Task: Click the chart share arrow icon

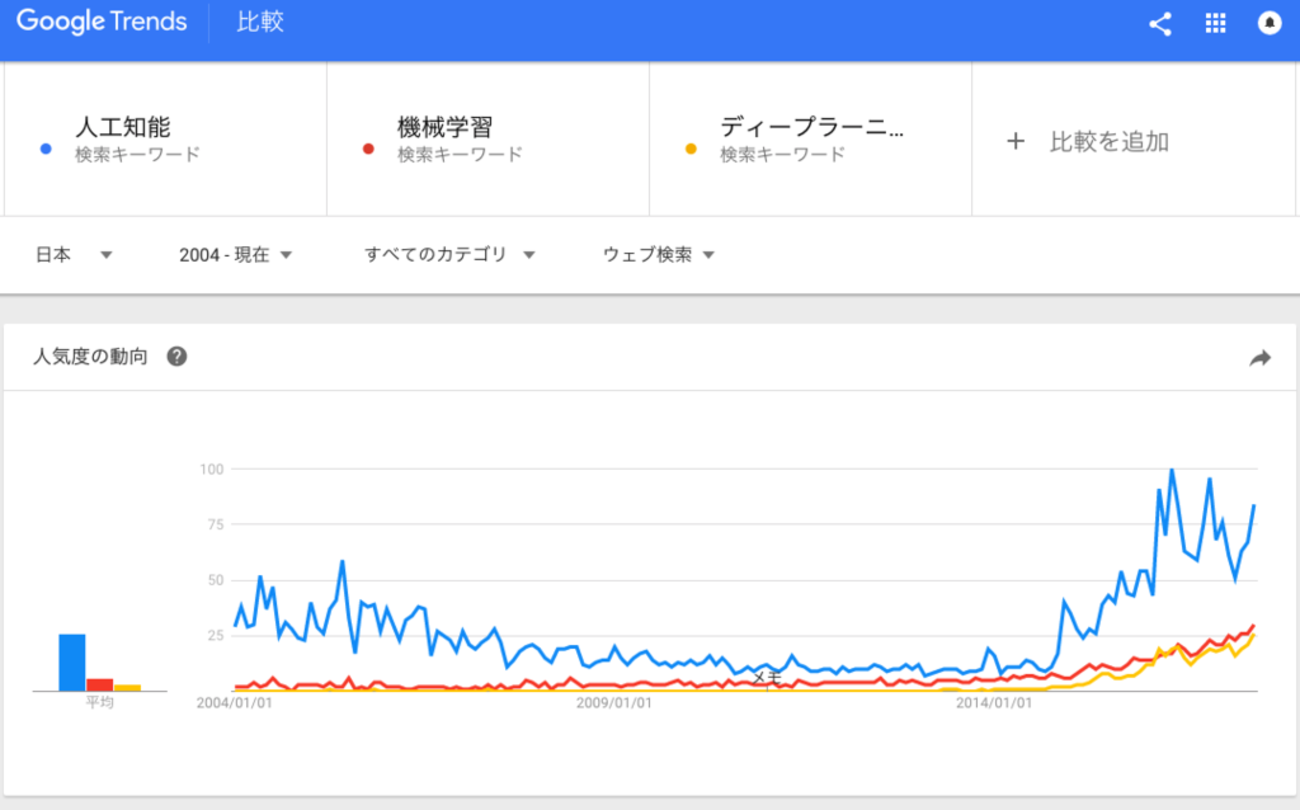Action: click(1260, 358)
